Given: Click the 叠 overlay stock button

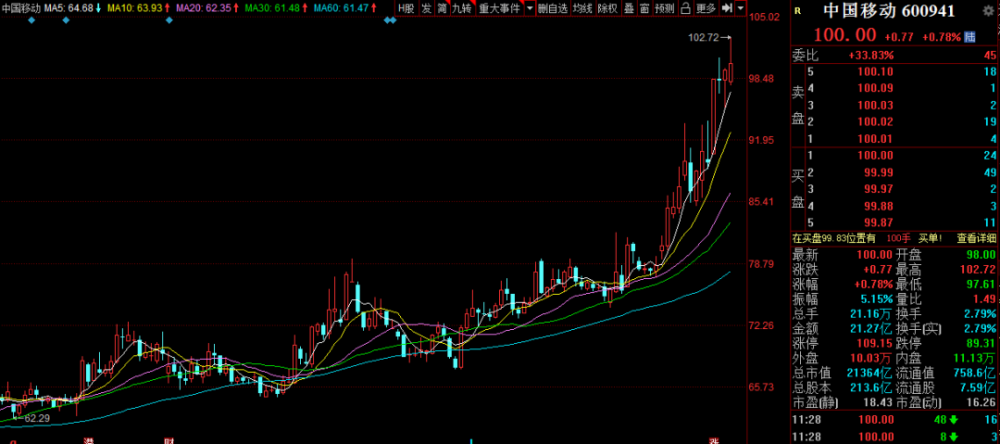Looking at the screenshot, I should (x=629, y=8).
